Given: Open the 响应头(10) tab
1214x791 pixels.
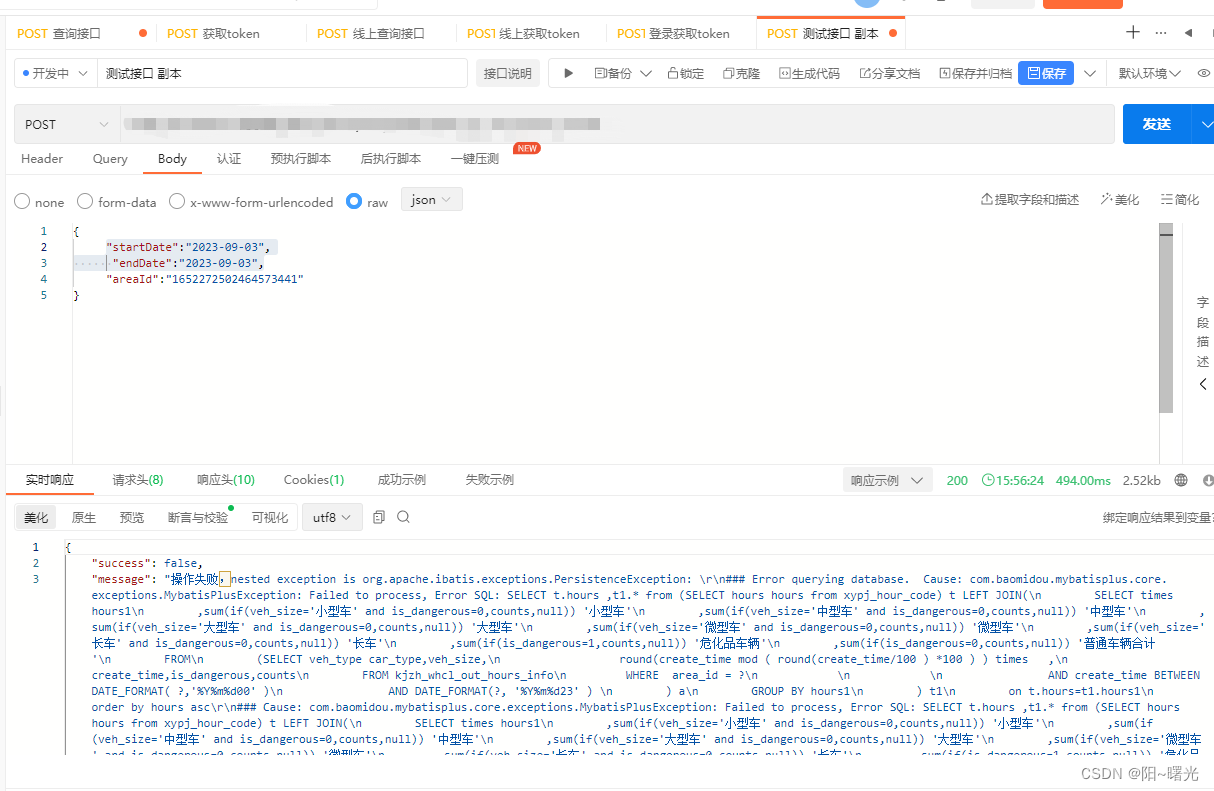Looking at the screenshot, I should (x=225, y=479).
